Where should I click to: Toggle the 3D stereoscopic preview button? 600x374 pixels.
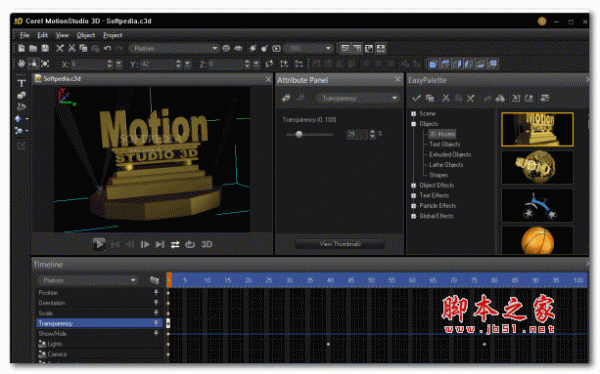[x=207, y=244]
